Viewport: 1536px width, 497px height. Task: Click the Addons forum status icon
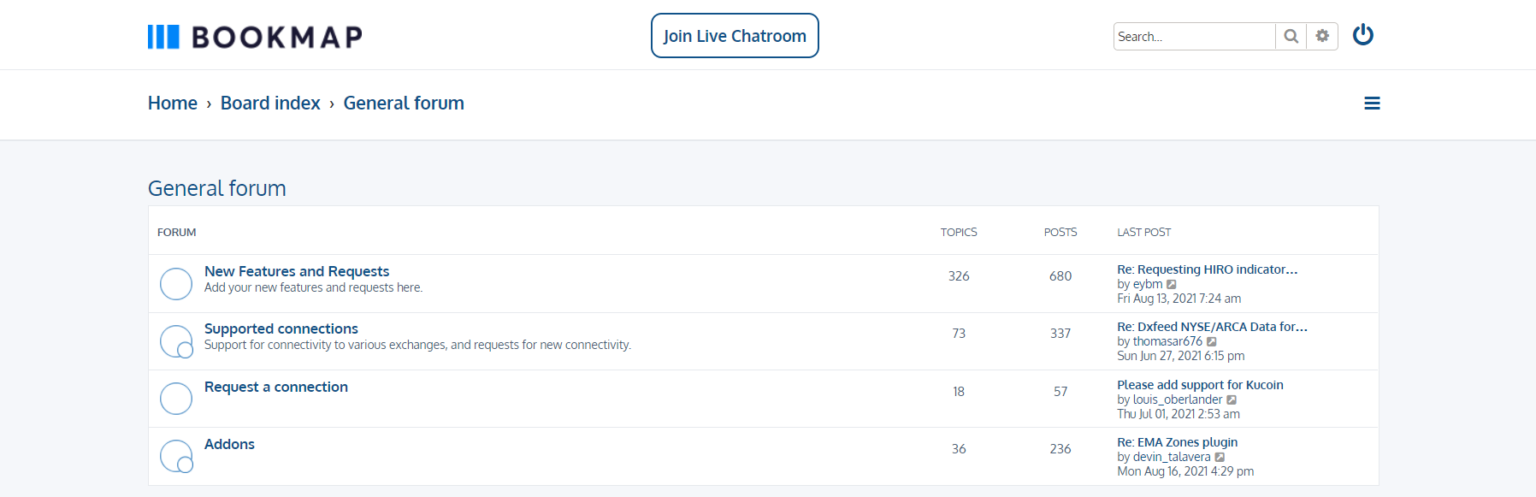(x=176, y=456)
